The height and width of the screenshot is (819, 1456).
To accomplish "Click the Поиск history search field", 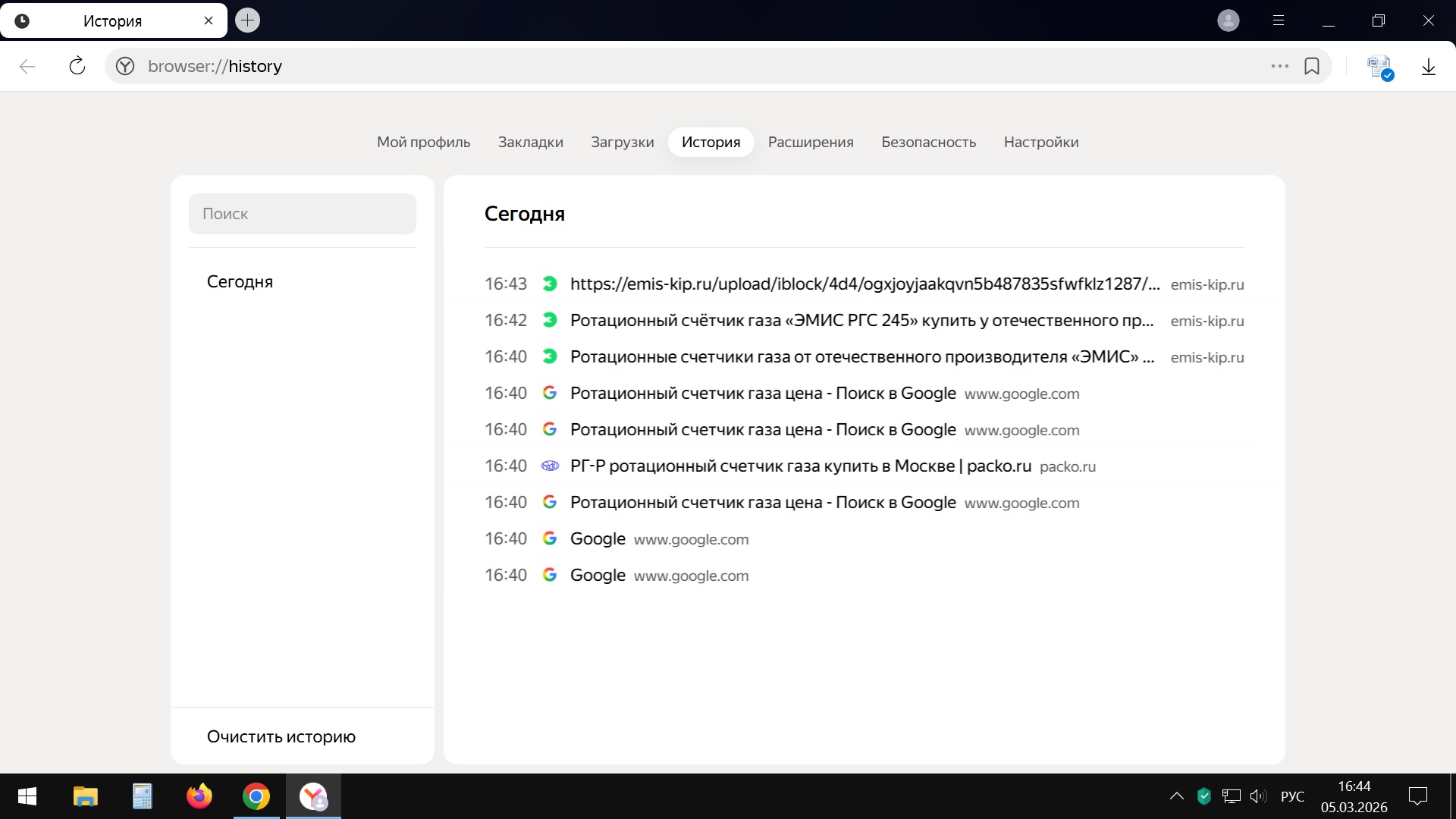I will click(x=302, y=214).
